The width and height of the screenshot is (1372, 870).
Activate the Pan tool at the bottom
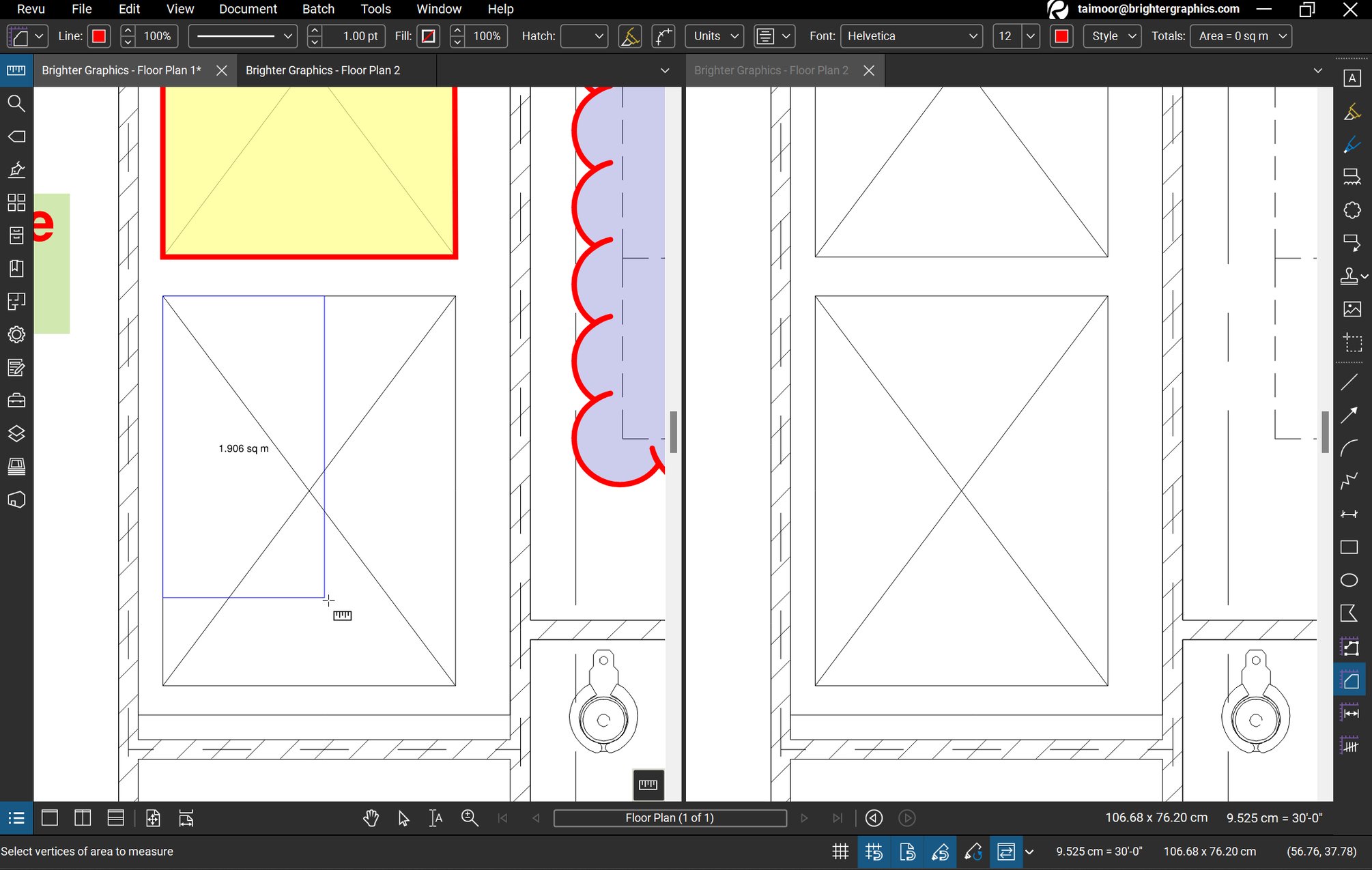pos(371,818)
